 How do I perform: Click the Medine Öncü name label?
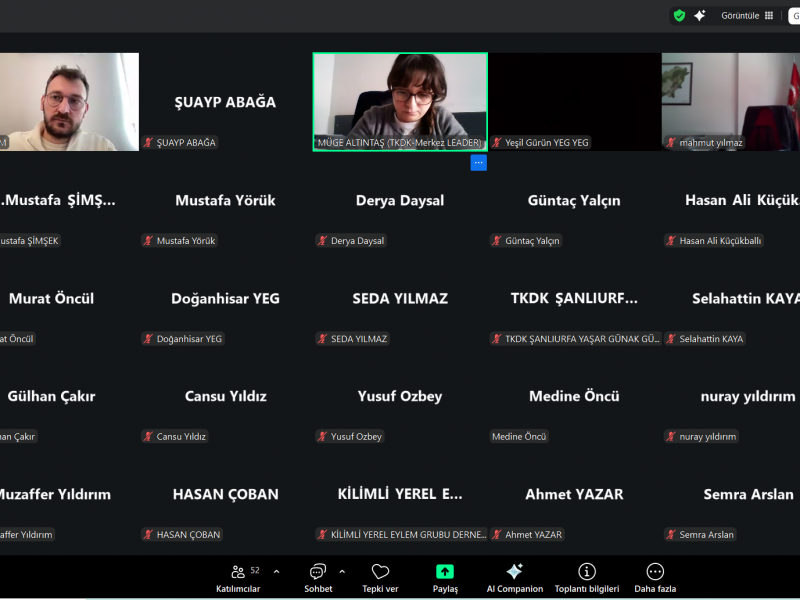click(x=520, y=437)
